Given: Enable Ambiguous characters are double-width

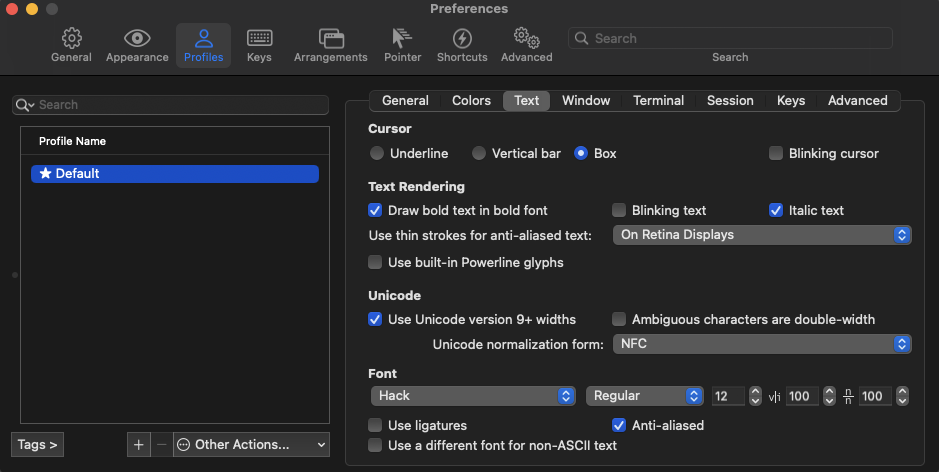Looking at the screenshot, I should click(x=619, y=319).
